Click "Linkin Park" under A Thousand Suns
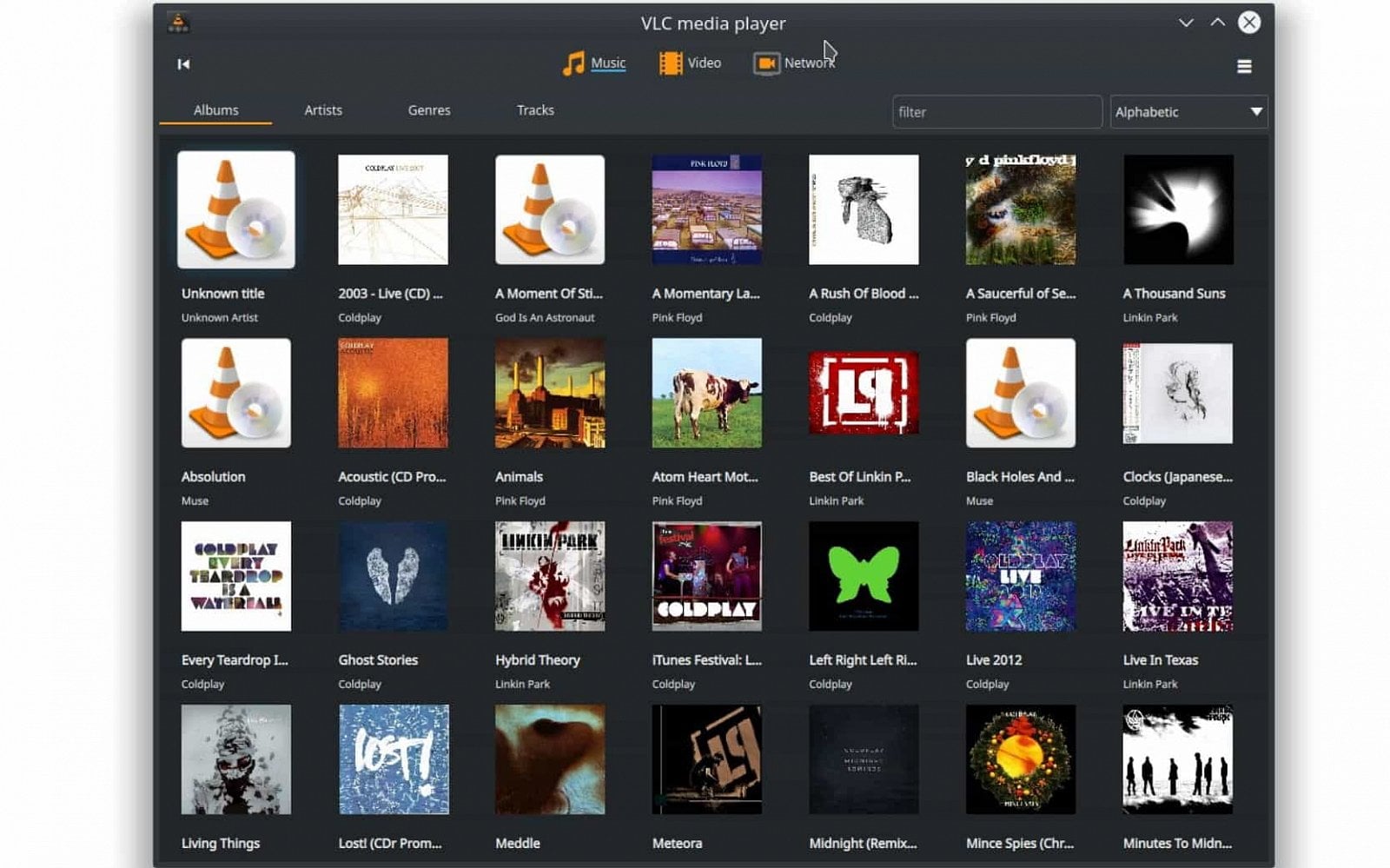Image resolution: width=1390 pixels, height=868 pixels. pyautogui.click(x=1150, y=318)
